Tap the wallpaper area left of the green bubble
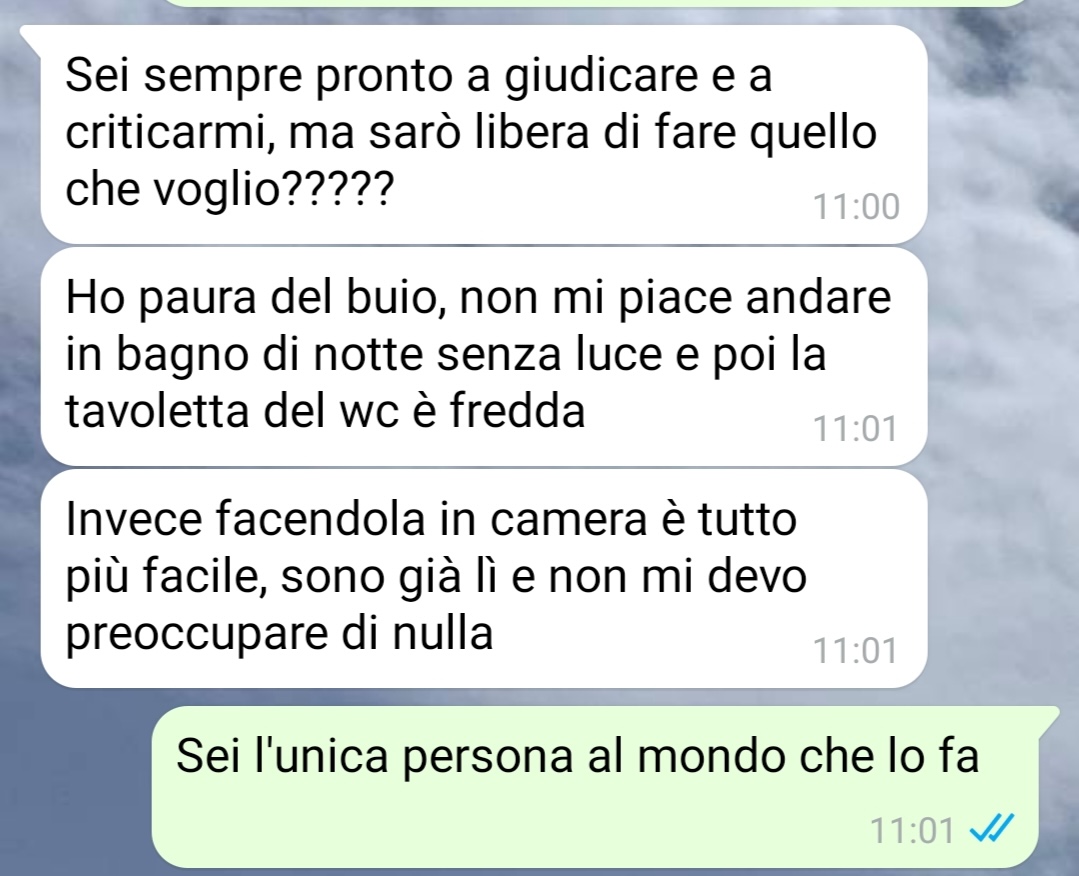The width and height of the screenshot is (1079, 876). coord(76,784)
